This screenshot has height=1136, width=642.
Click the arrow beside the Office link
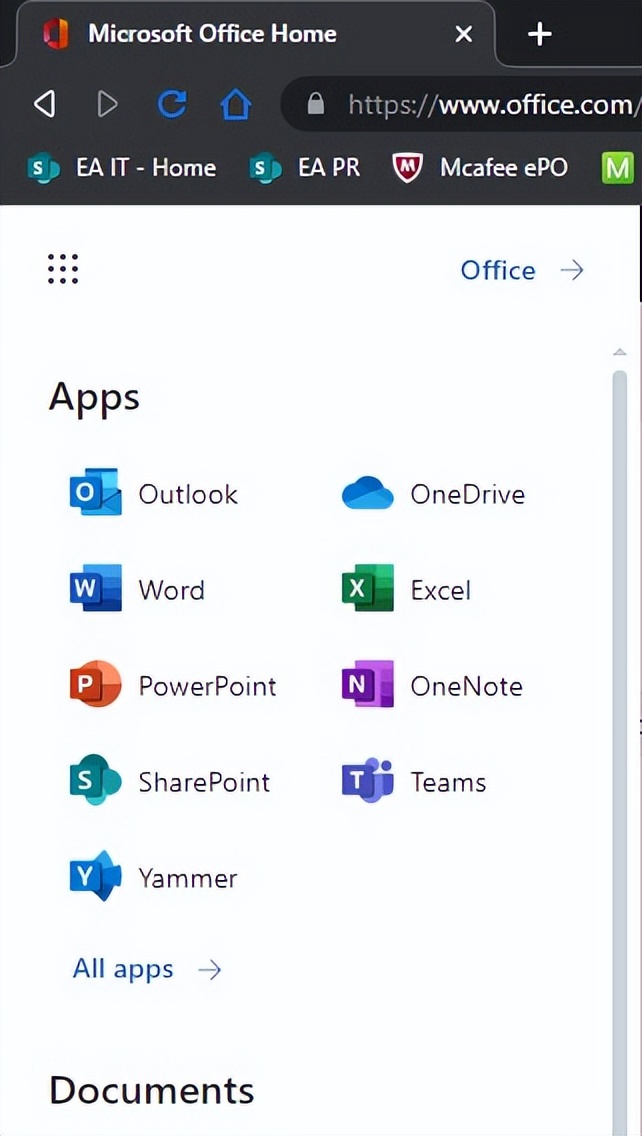572,270
